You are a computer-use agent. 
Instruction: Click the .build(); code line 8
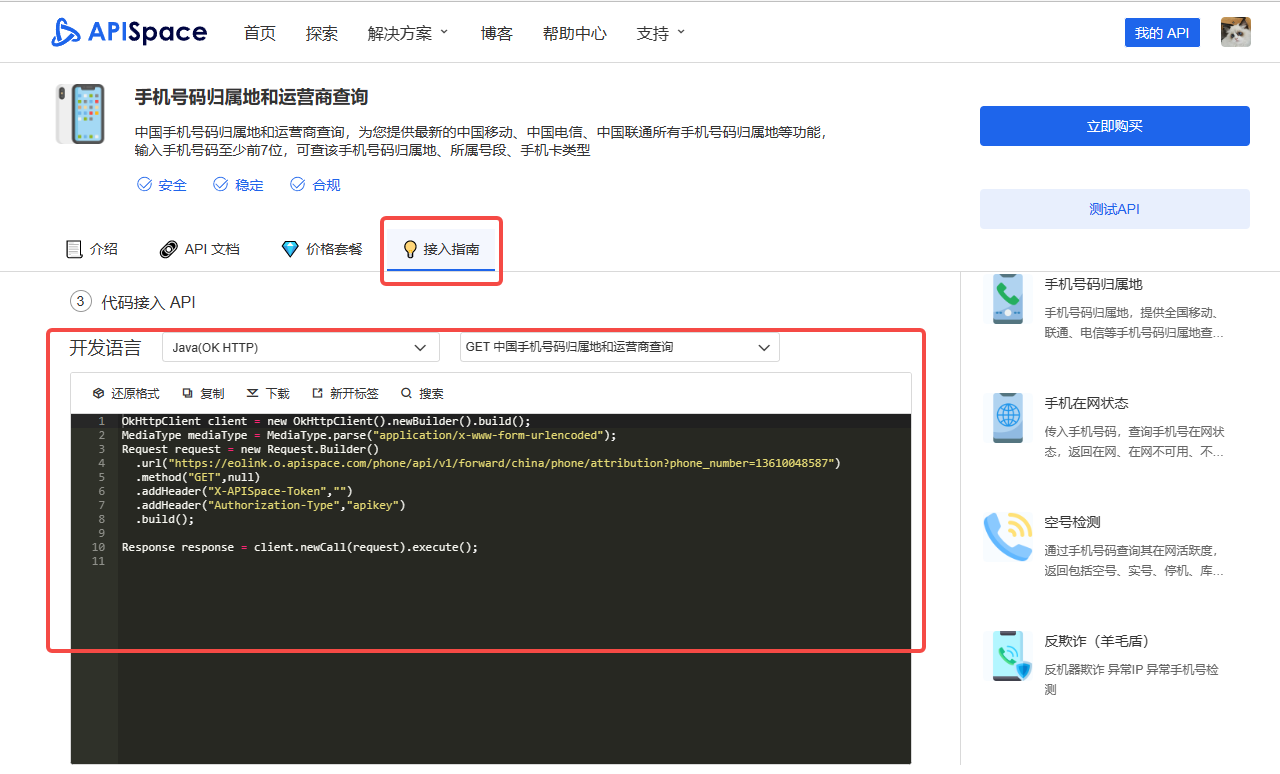coord(165,519)
